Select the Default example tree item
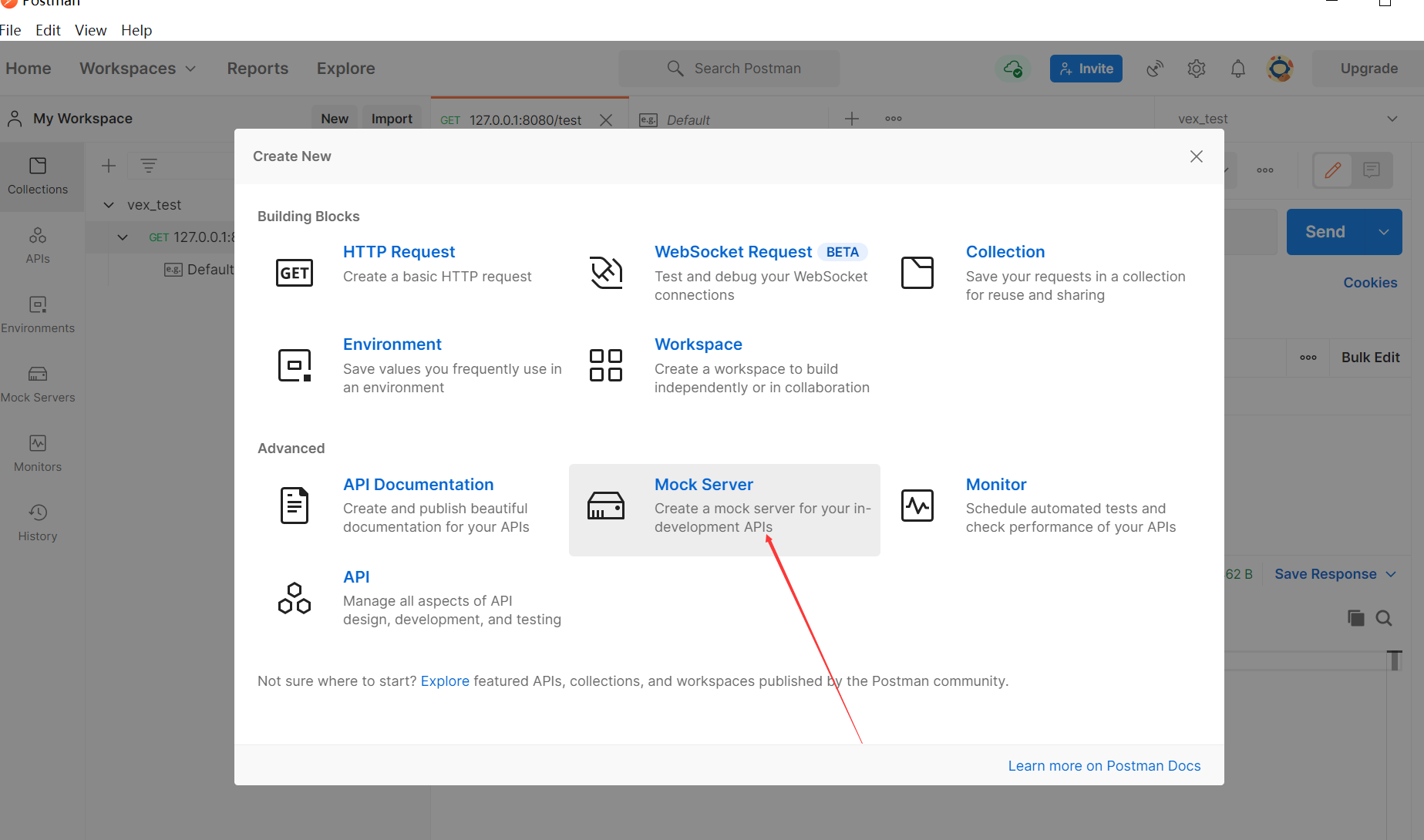Viewport: 1424px width, 840px height. pos(199,270)
